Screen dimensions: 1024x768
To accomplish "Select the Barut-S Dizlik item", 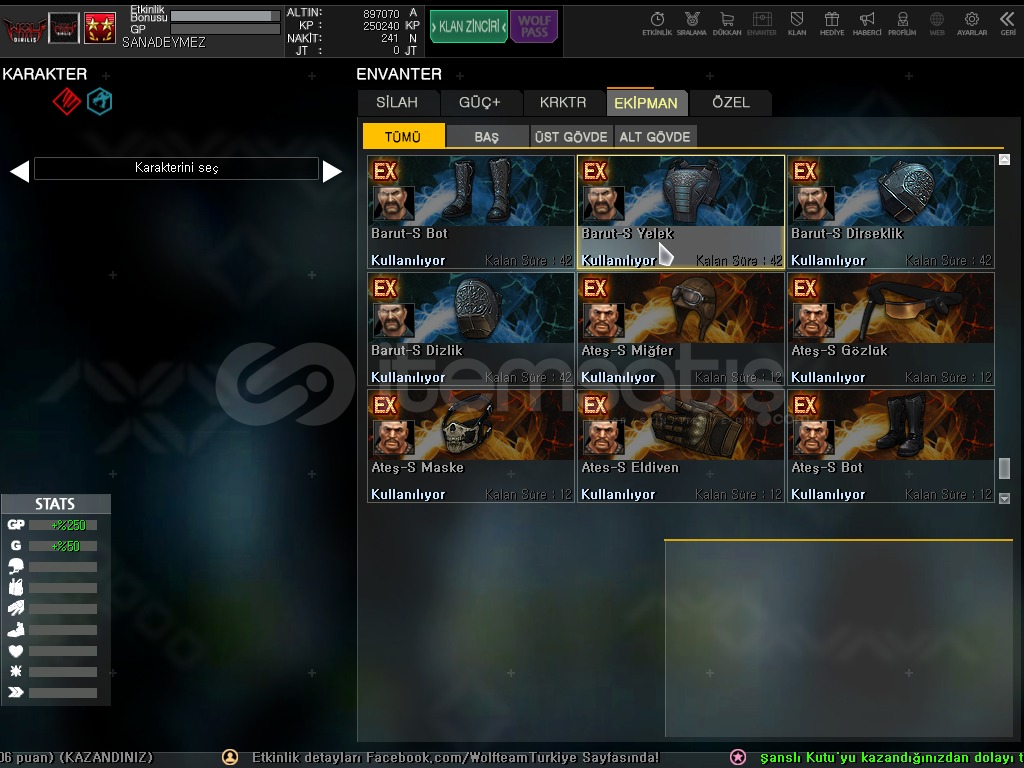I will pyautogui.click(x=471, y=329).
